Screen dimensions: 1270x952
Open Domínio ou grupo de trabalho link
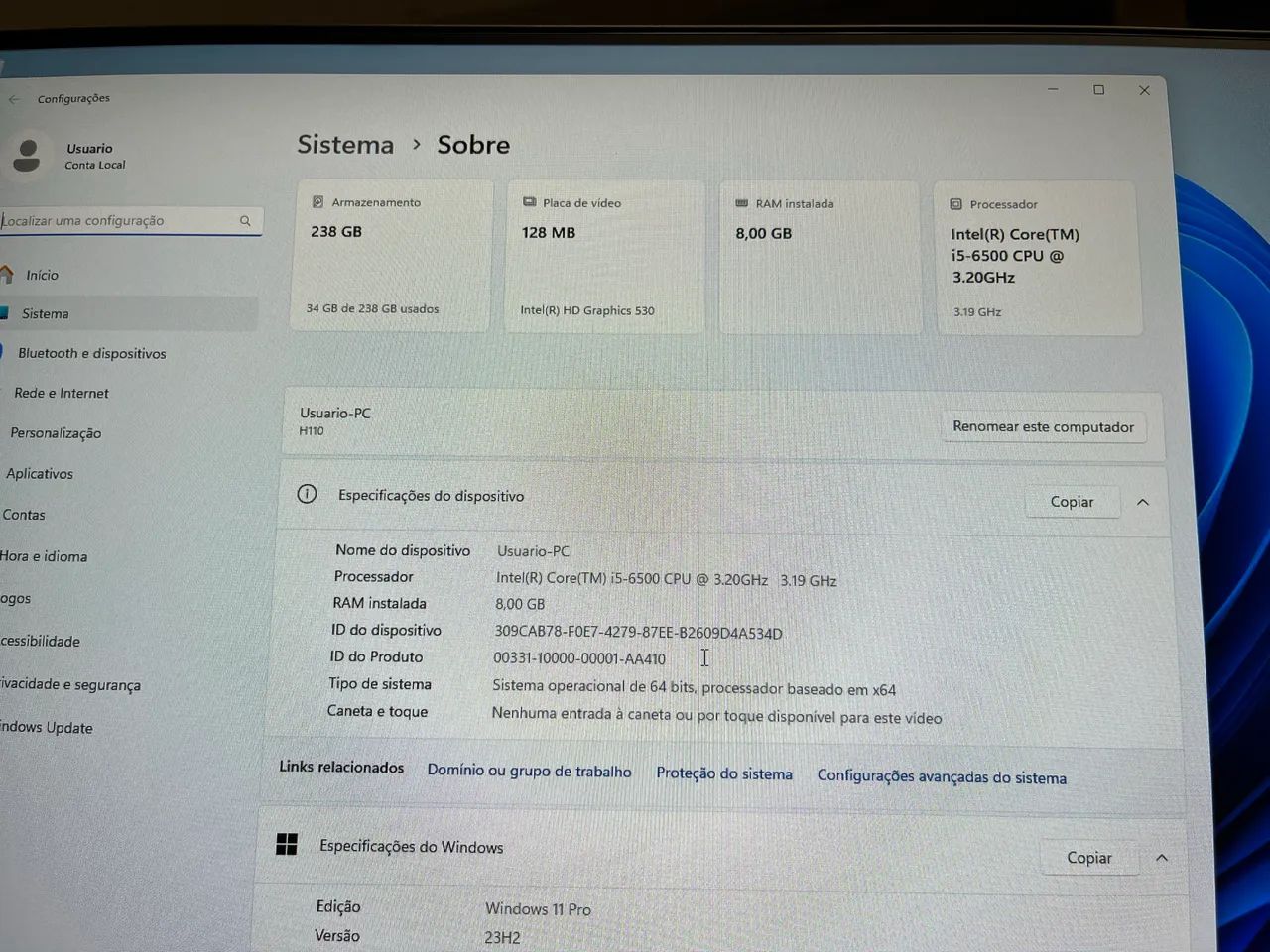click(529, 772)
